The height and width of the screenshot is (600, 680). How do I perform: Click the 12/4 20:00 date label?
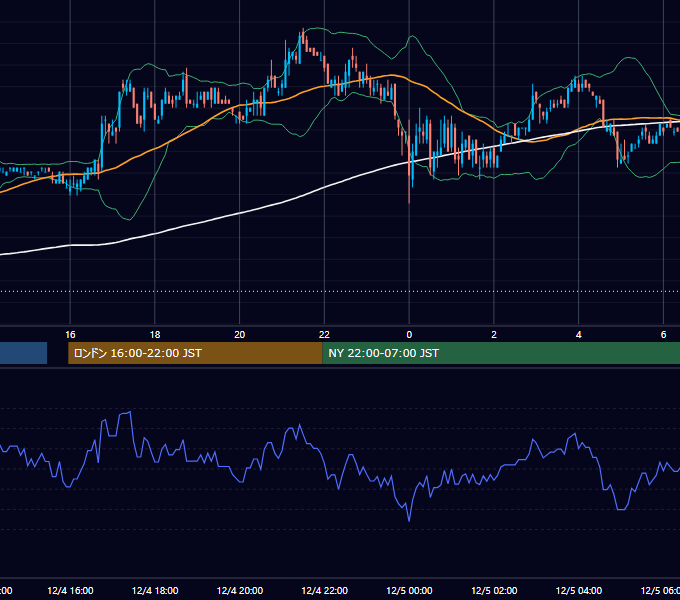click(240, 590)
